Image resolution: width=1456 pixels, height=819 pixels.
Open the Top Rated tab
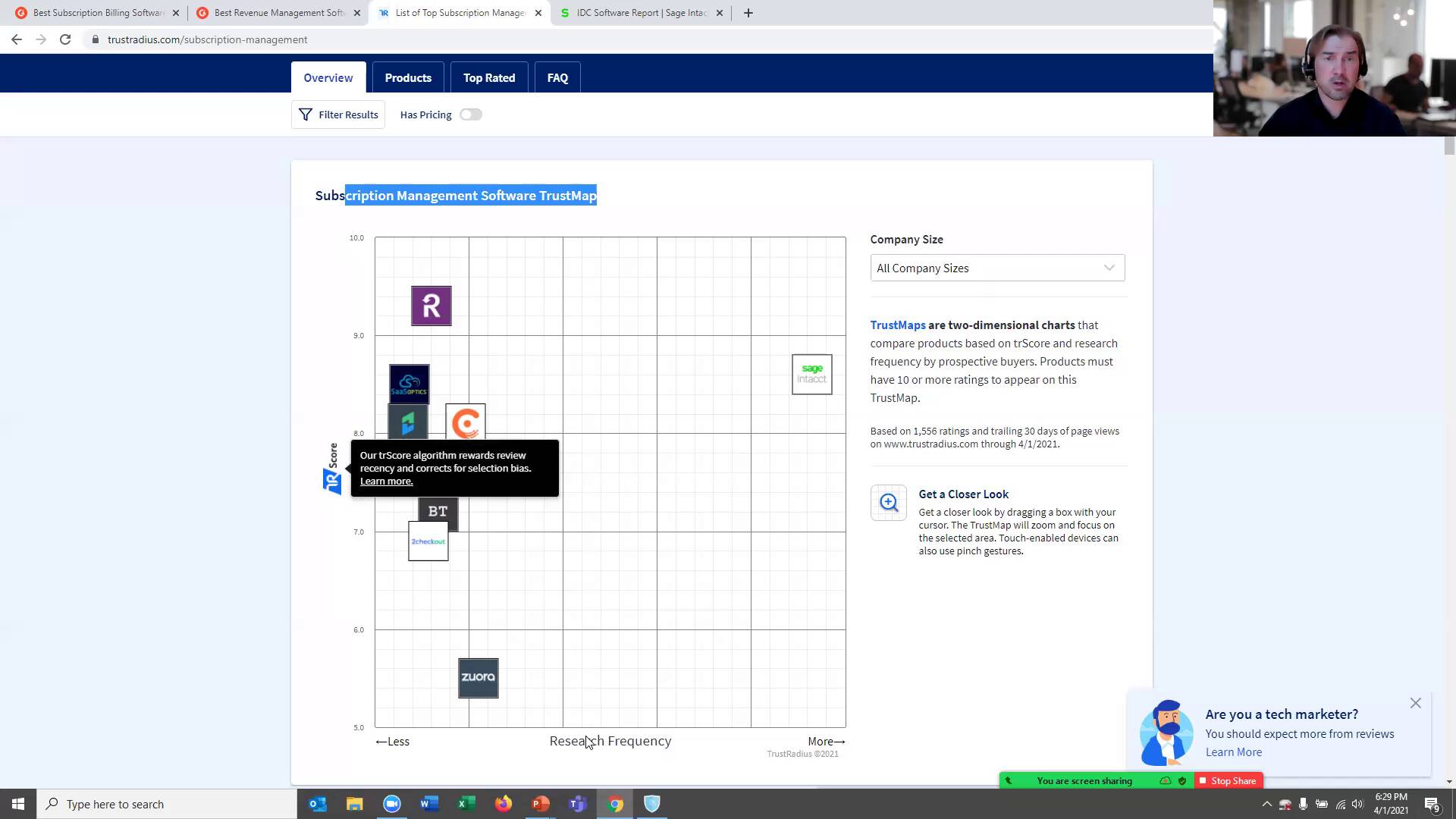click(x=488, y=77)
